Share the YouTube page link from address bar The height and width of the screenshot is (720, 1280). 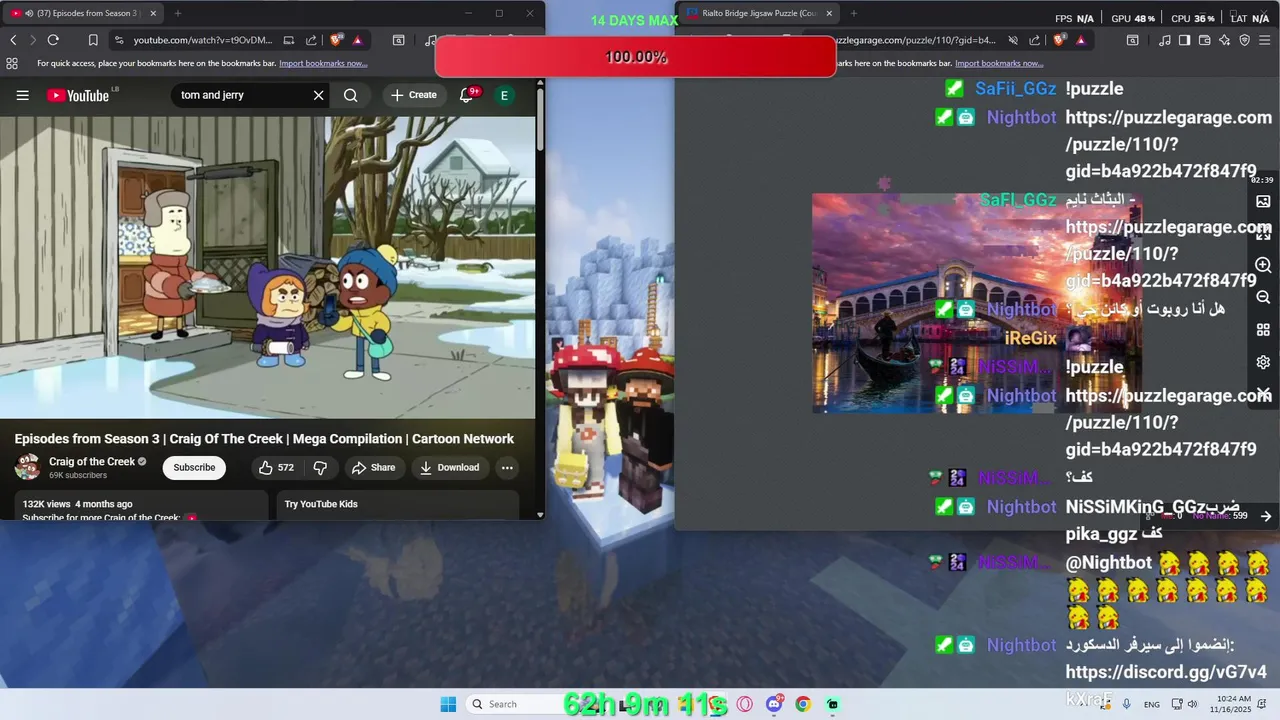311,40
